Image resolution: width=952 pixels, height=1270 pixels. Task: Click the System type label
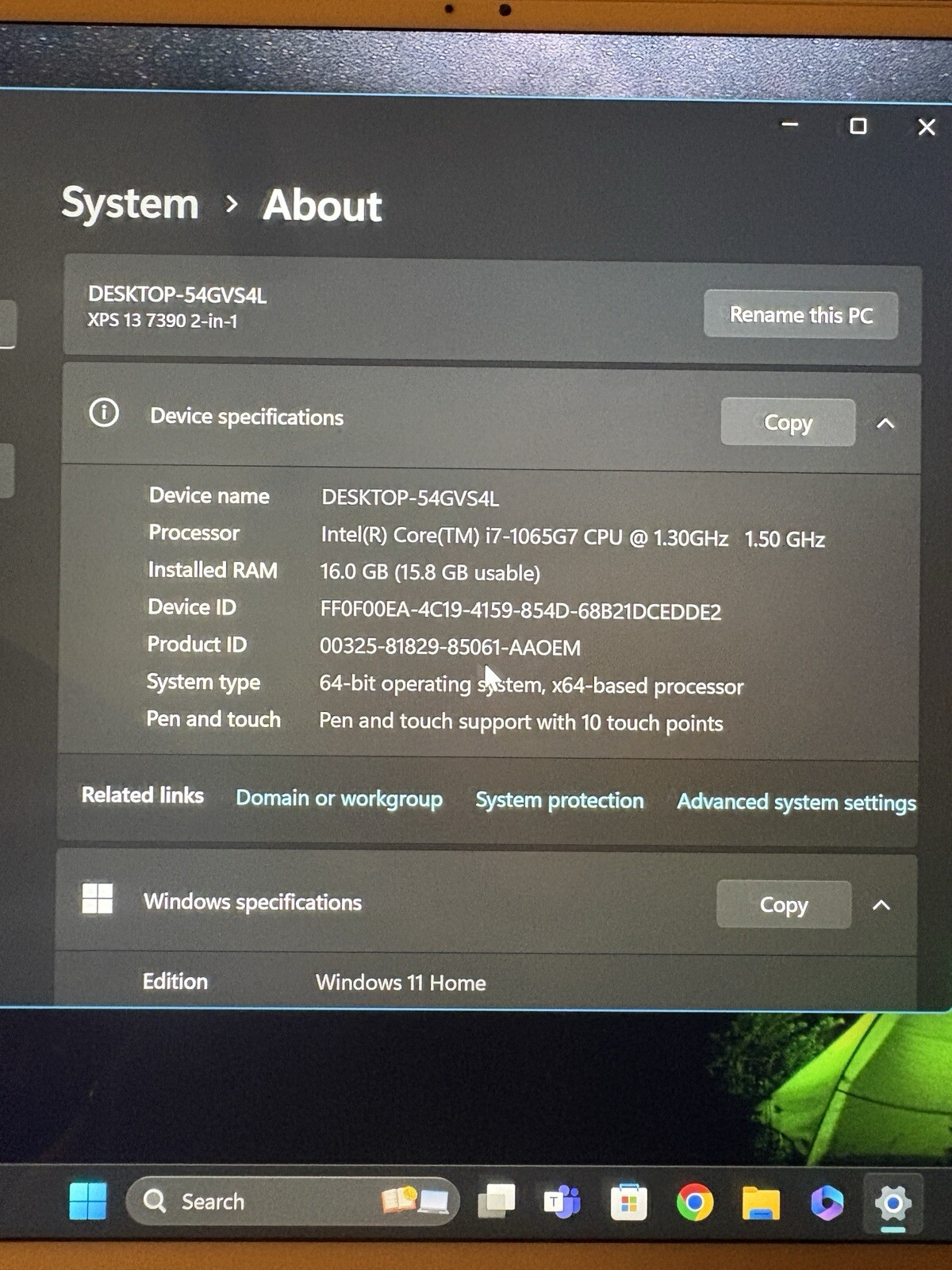pyautogui.click(x=203, y=682)
